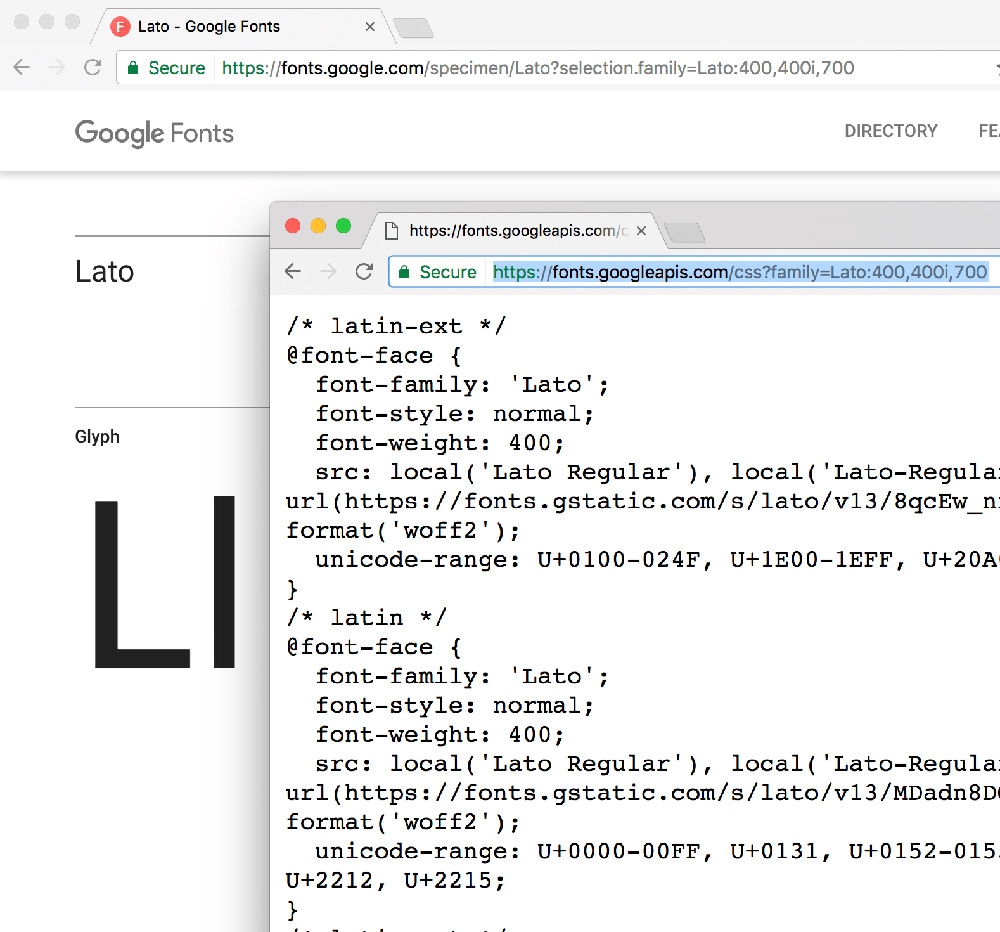This screenshot has height=932, width=1000.
Task: Reload the fonts.googleapis.com CSS page
Action: click(364, 272)
